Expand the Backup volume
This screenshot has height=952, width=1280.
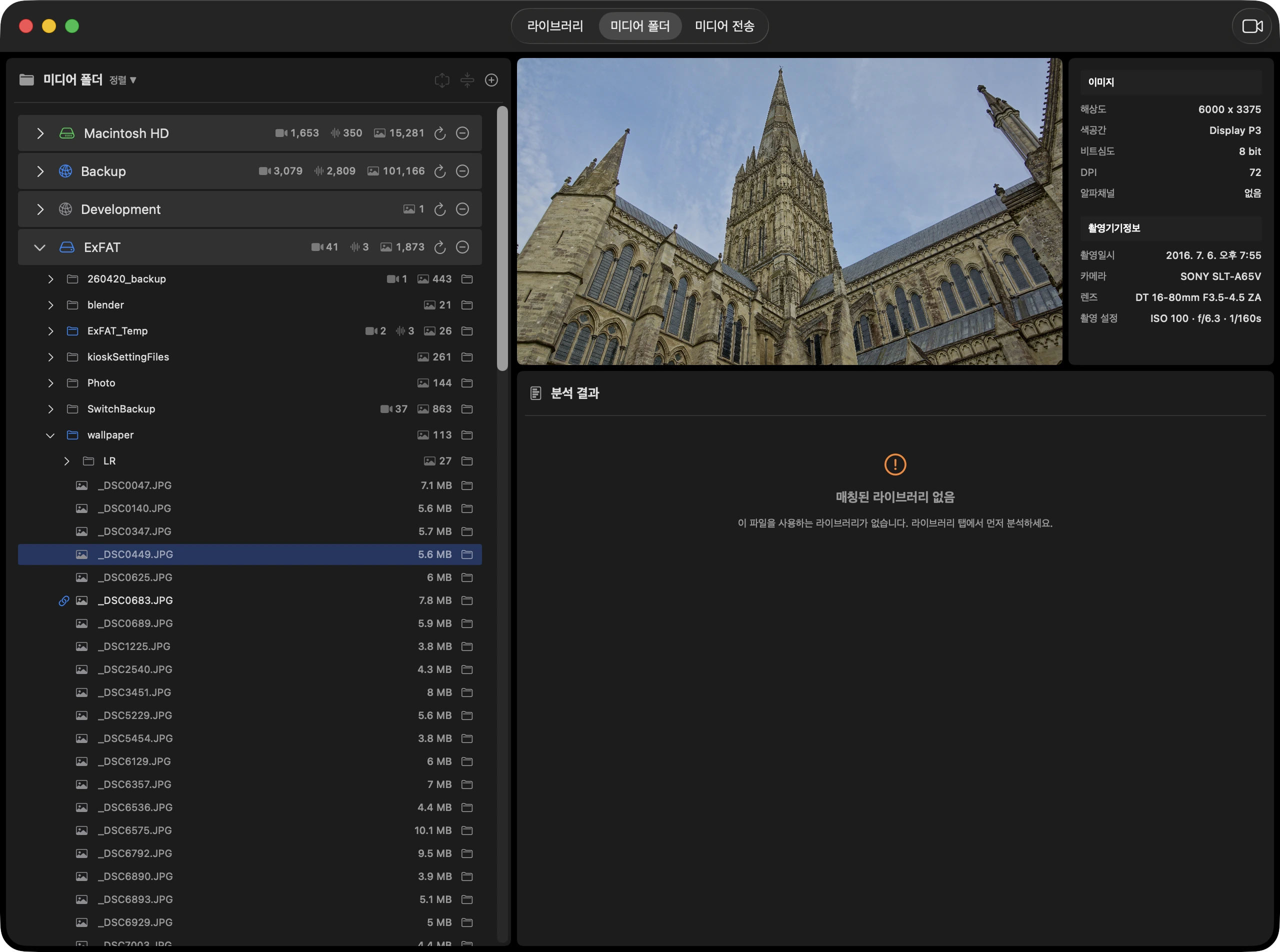click(40, 171)
